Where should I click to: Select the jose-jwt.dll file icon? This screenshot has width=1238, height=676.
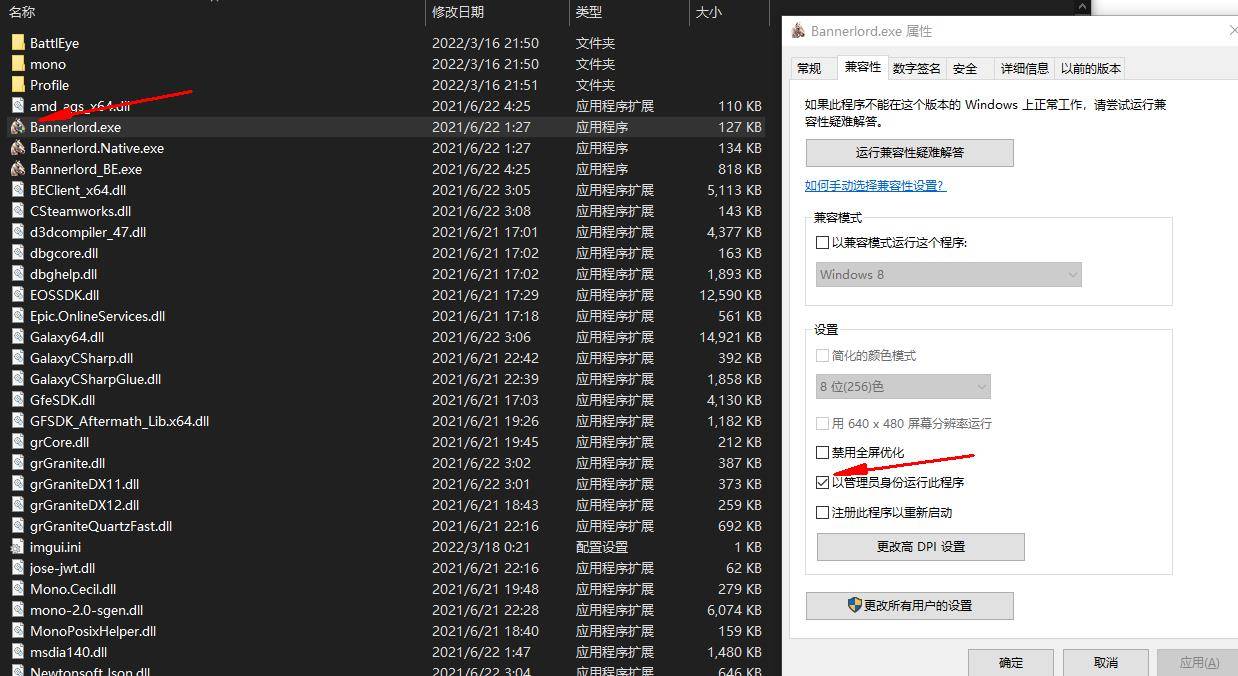coord(18,568)
